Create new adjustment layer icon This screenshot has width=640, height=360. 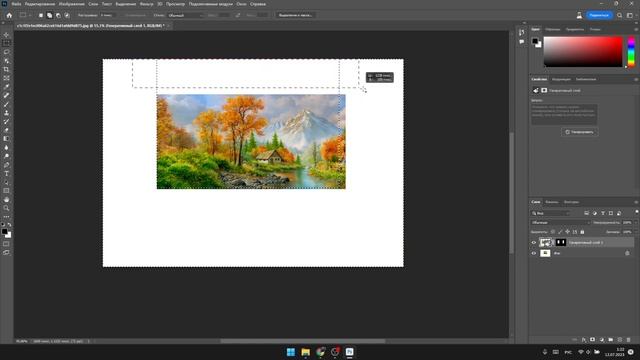tap(602, 340)
